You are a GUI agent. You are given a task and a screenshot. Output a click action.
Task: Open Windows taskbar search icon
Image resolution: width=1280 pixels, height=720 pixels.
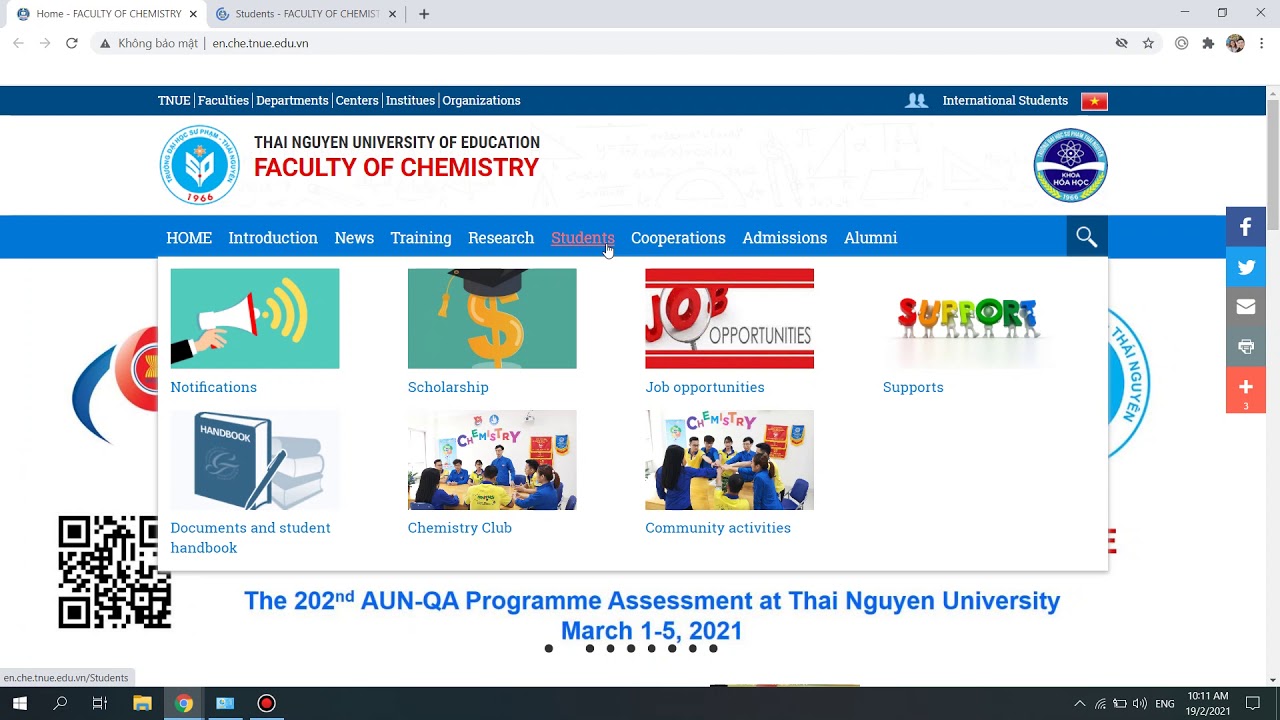60,703
